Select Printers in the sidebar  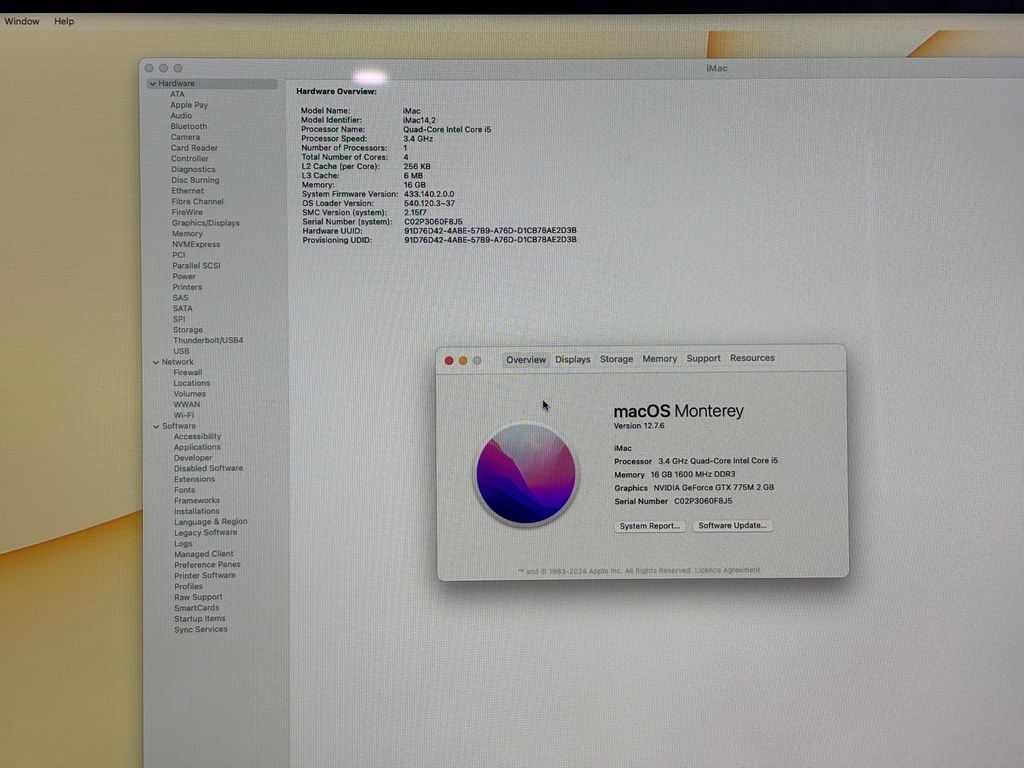tap(187, 287)
